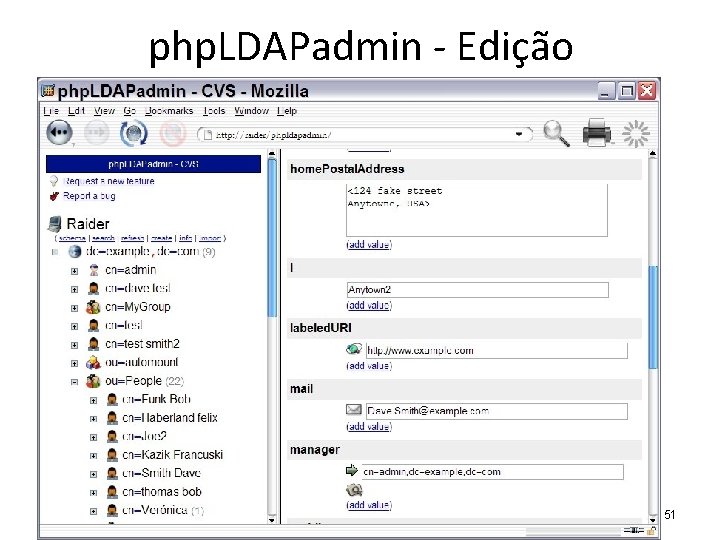Open the address bar history dropdown arrow

coord(519,134)
